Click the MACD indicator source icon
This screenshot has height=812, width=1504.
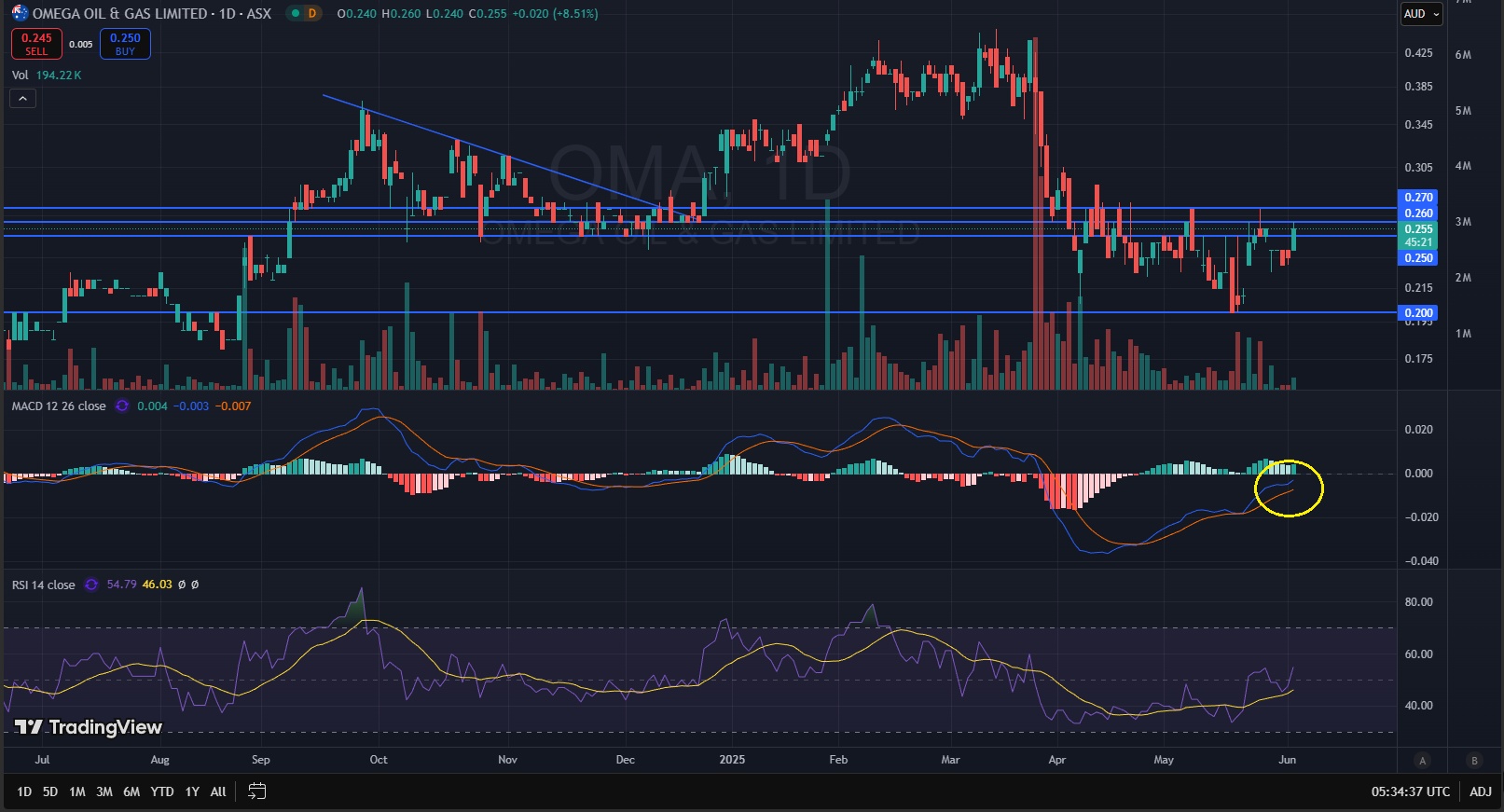coord(121,406)
